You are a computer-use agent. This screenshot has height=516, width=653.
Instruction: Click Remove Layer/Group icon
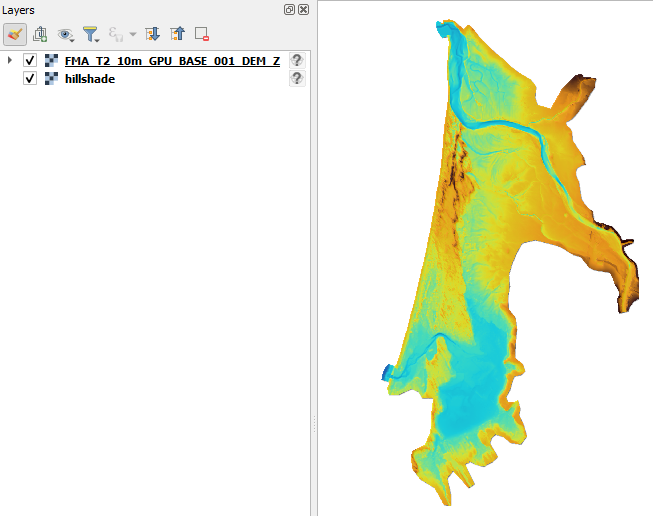coord(201,34)
